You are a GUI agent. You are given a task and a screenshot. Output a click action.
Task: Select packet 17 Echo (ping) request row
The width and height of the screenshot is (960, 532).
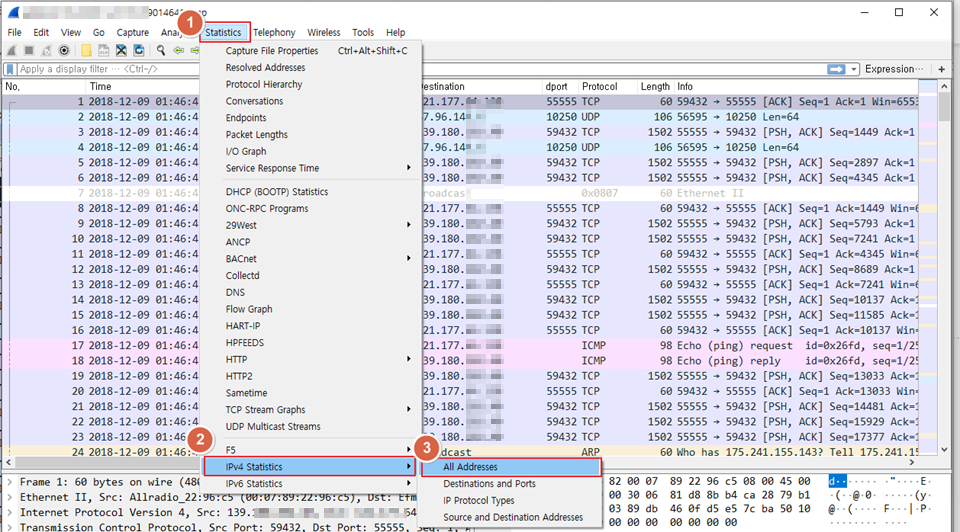(460, 346)
